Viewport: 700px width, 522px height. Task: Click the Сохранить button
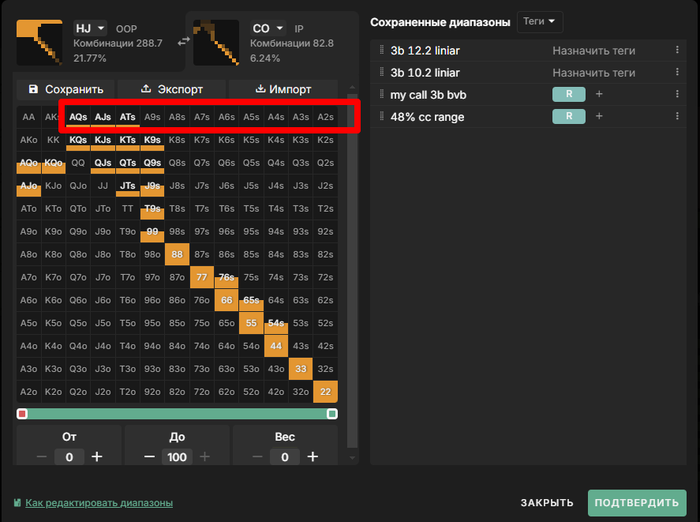pyautogui.click(x=66, y=89)
